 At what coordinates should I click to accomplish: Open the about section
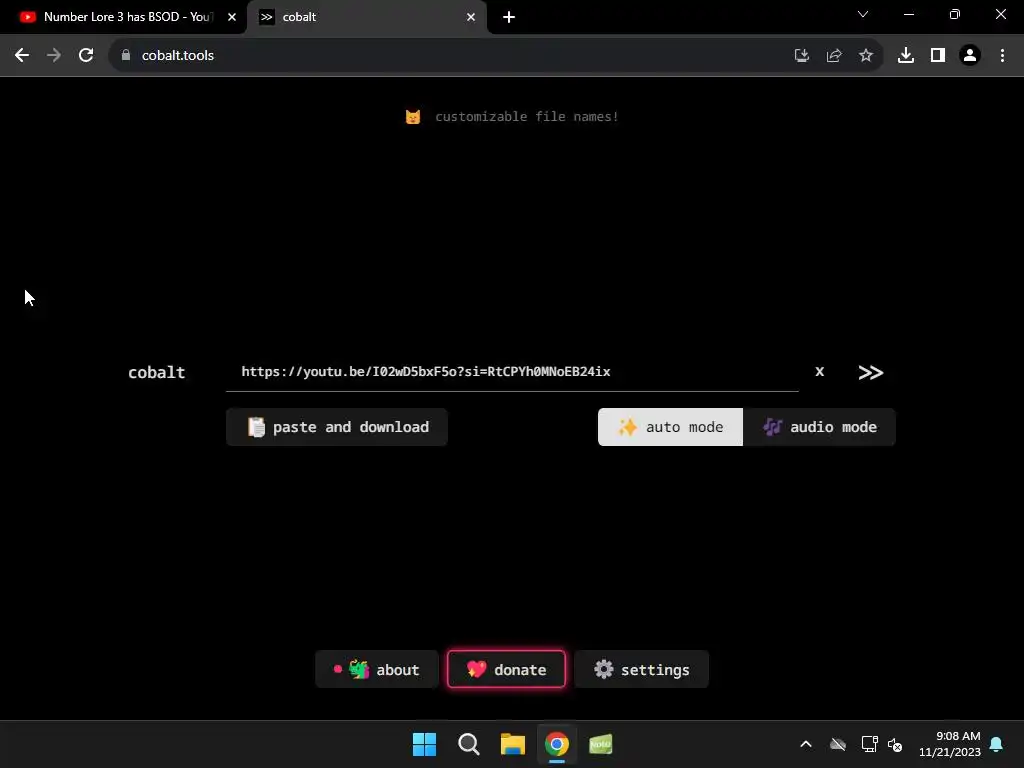(377, 669)
